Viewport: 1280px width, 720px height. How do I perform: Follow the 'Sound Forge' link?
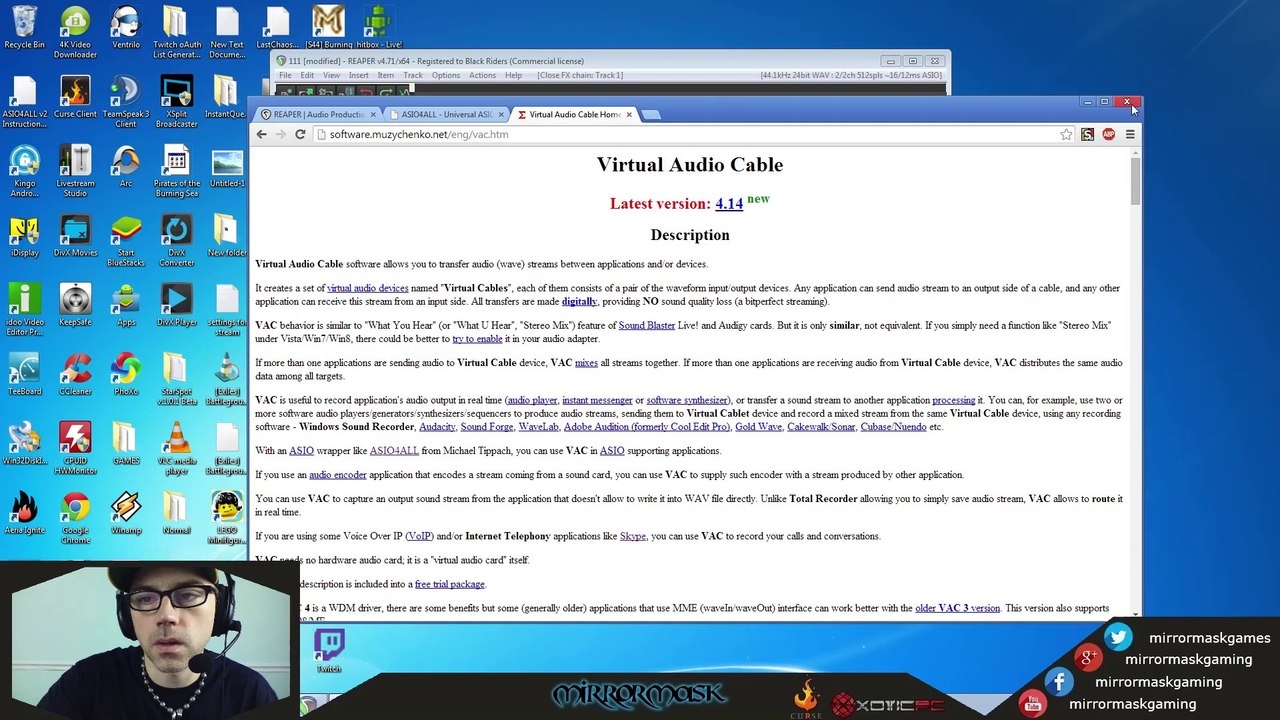[x=487, y=427]
